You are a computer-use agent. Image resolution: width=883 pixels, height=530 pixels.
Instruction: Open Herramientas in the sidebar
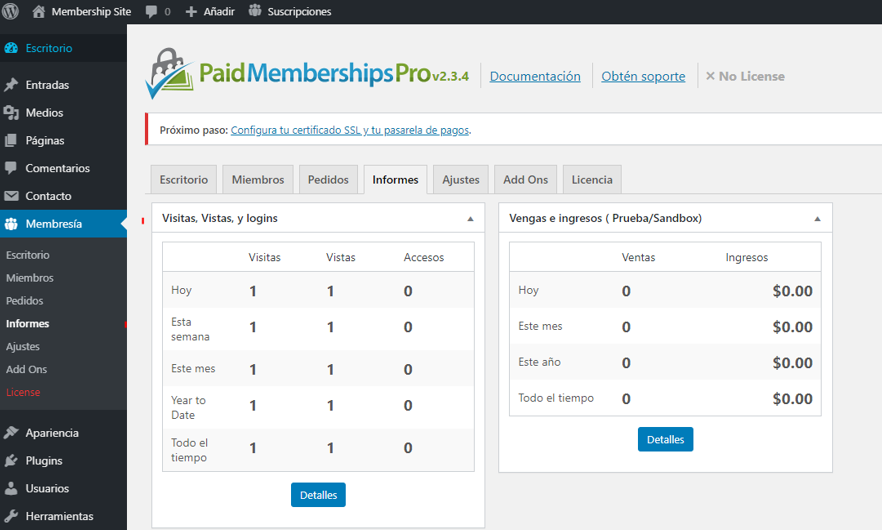tap(59, 516)
